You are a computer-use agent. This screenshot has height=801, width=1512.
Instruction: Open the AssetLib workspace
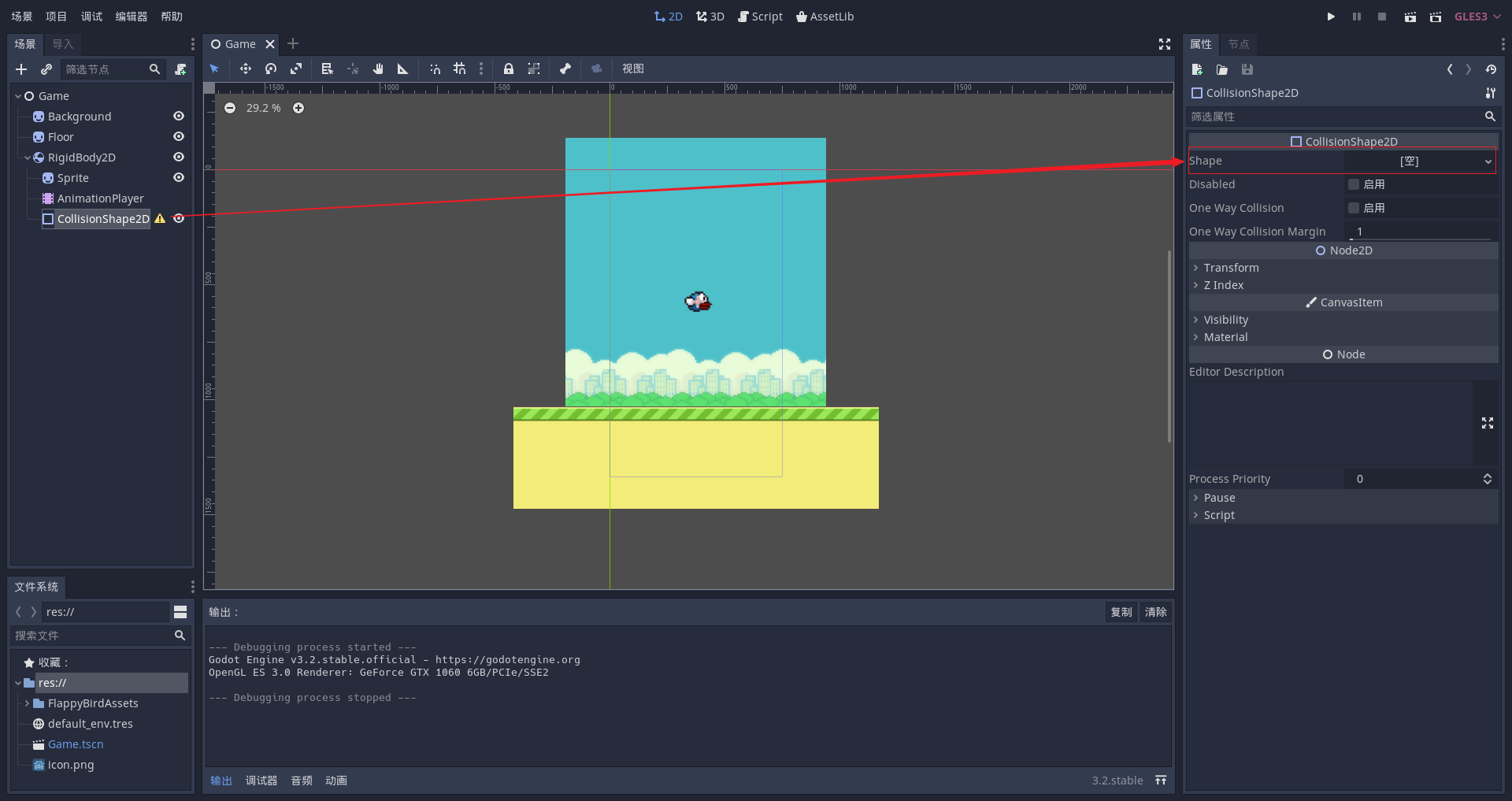click(825, 17)
